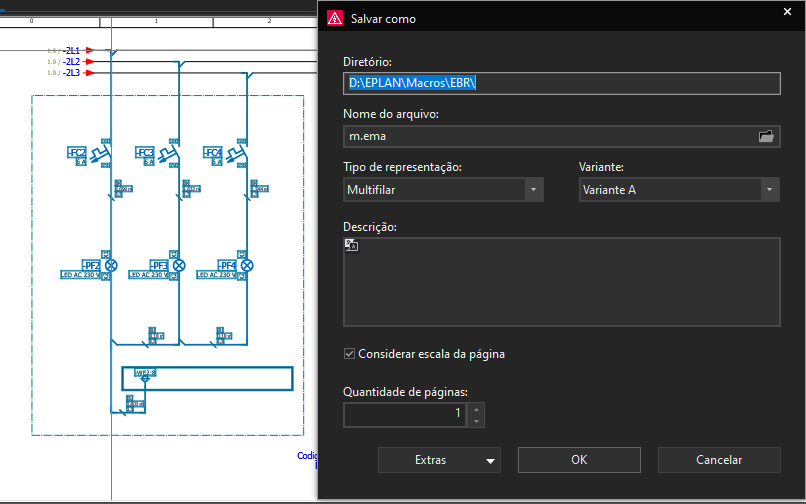Select the PF2 LED lamp symbol
Screen dimensions: 806x504
coord(111,265)
